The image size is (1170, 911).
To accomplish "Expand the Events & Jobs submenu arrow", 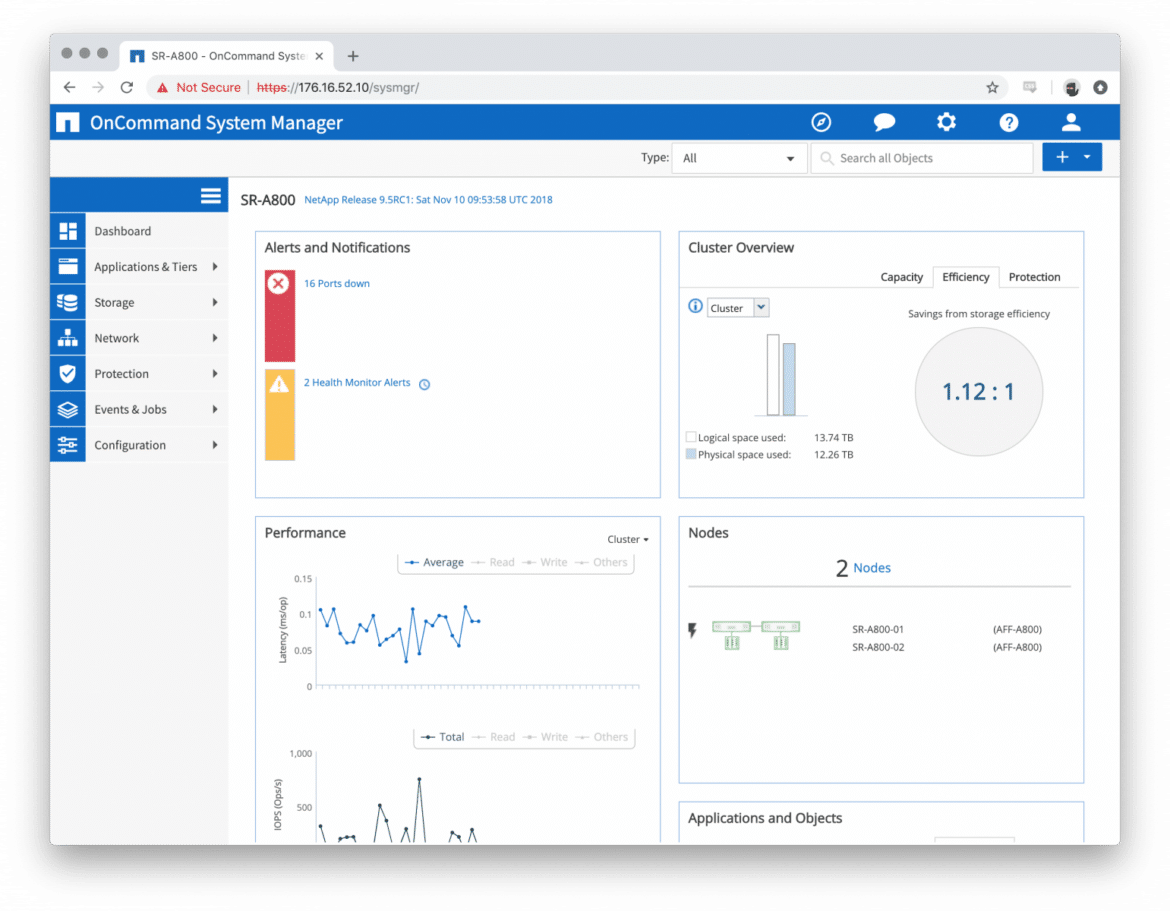I will (215, 410).
